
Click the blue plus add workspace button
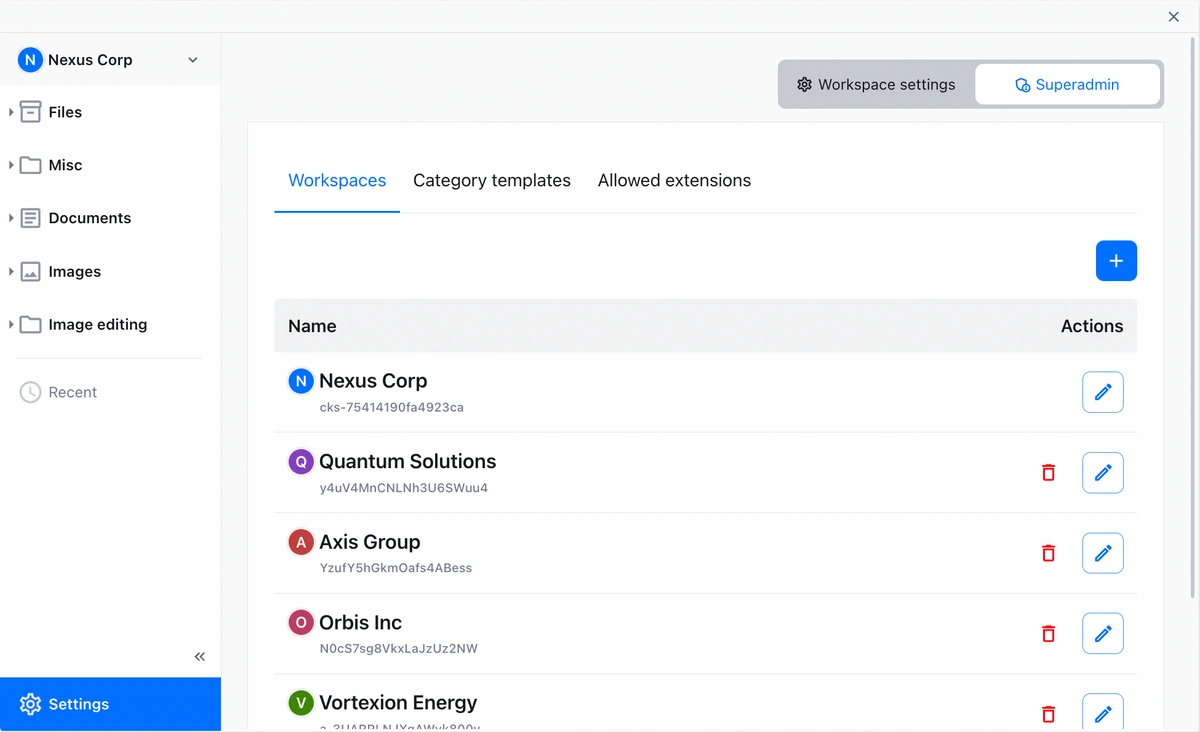tap(1116, 261)
